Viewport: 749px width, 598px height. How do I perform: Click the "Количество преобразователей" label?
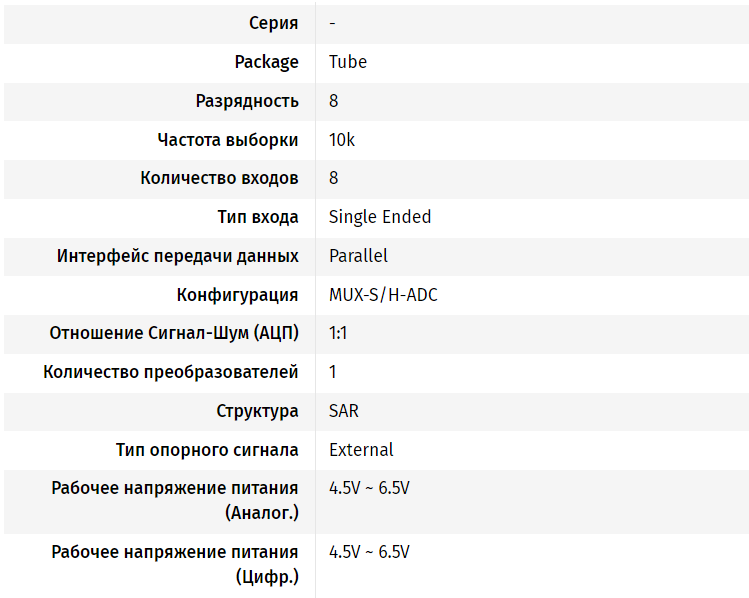pos(170,373)
